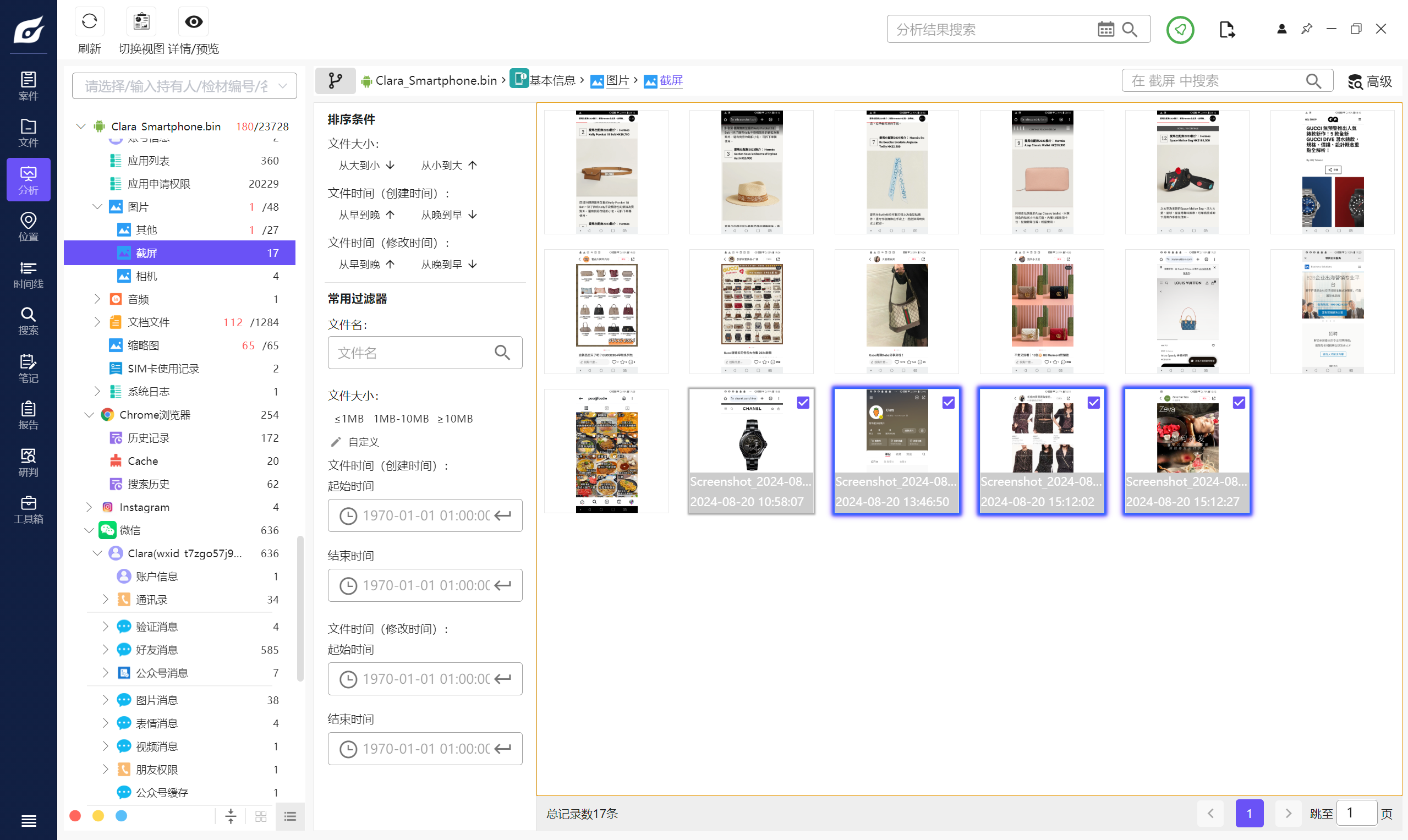Click the 切换视图 switch view icon
The image size is (1408, 840).
pos(141,23)
